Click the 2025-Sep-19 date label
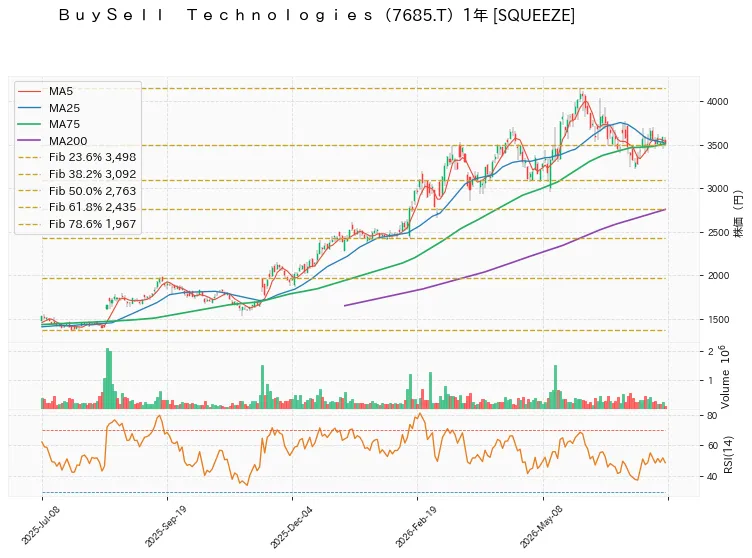Screen dimensions: 752x558 [165, 526]
